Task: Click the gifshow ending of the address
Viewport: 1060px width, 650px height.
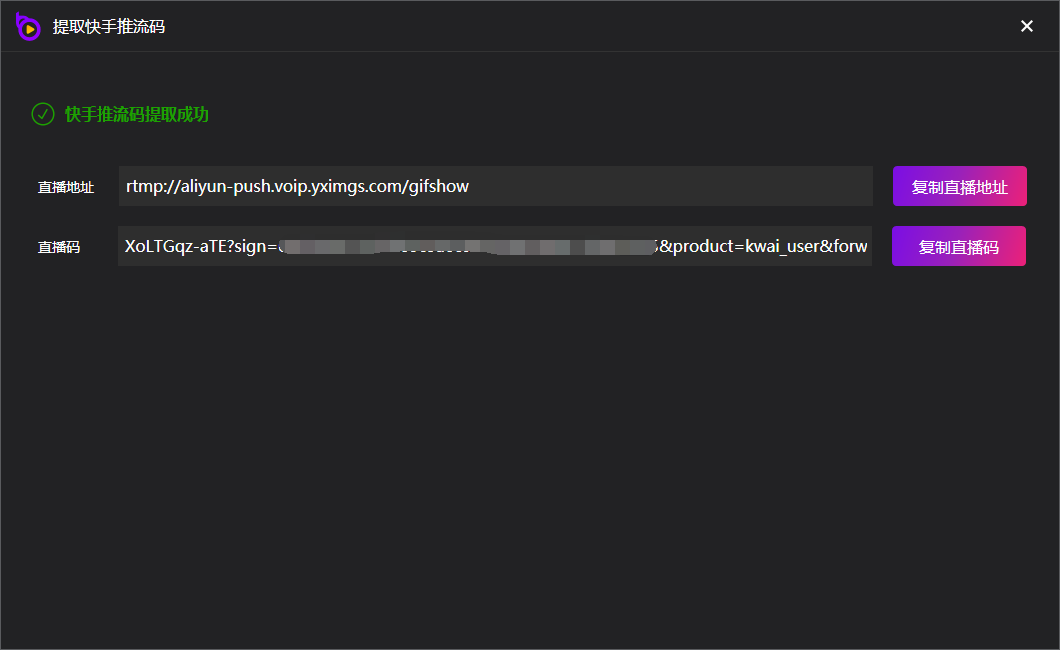Action: tap(439, 186)
